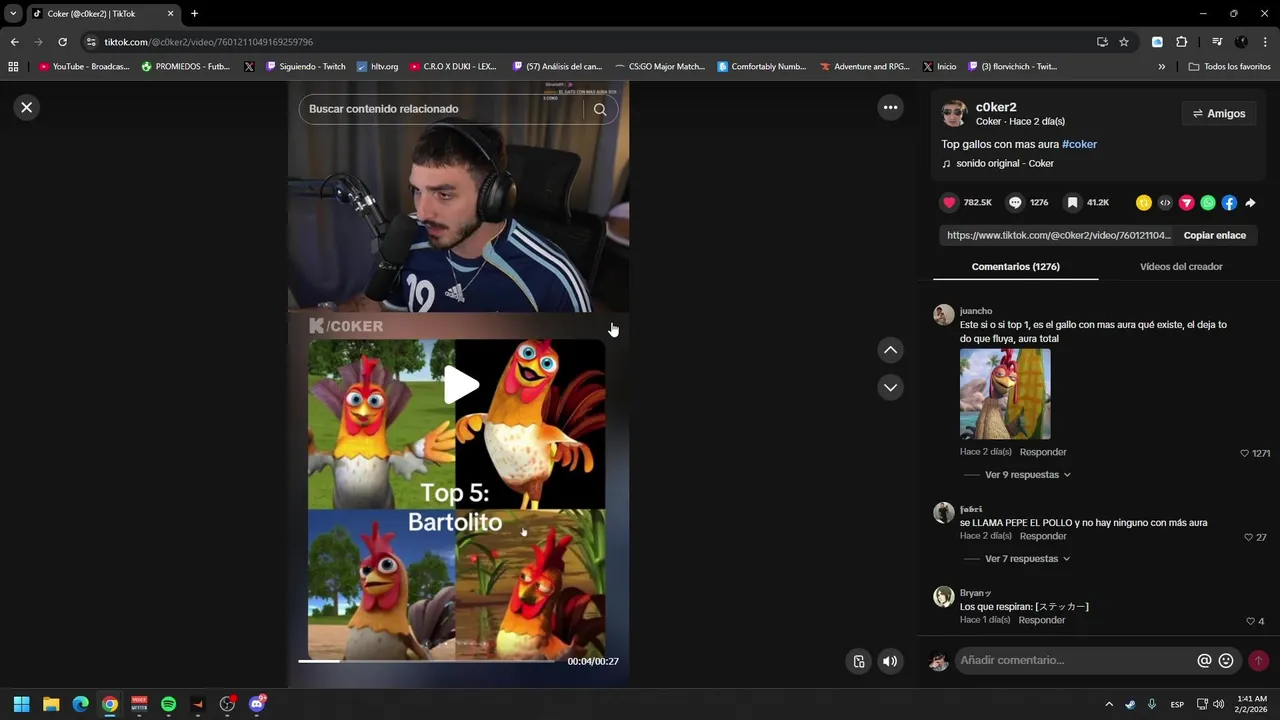Toggle the auto-scroll/miniplayer icon
Image resolution: width=1280 pixels, height=720 pixels.
(x=858, y=661)
